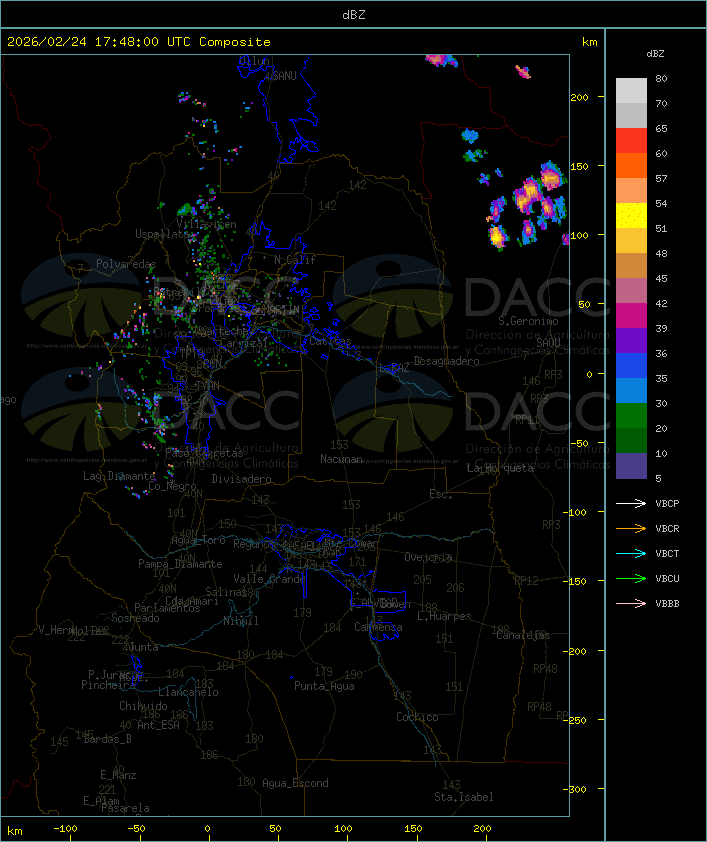
Task: Select the light gray 70-80 dBZ swatch
Action: 631,91
